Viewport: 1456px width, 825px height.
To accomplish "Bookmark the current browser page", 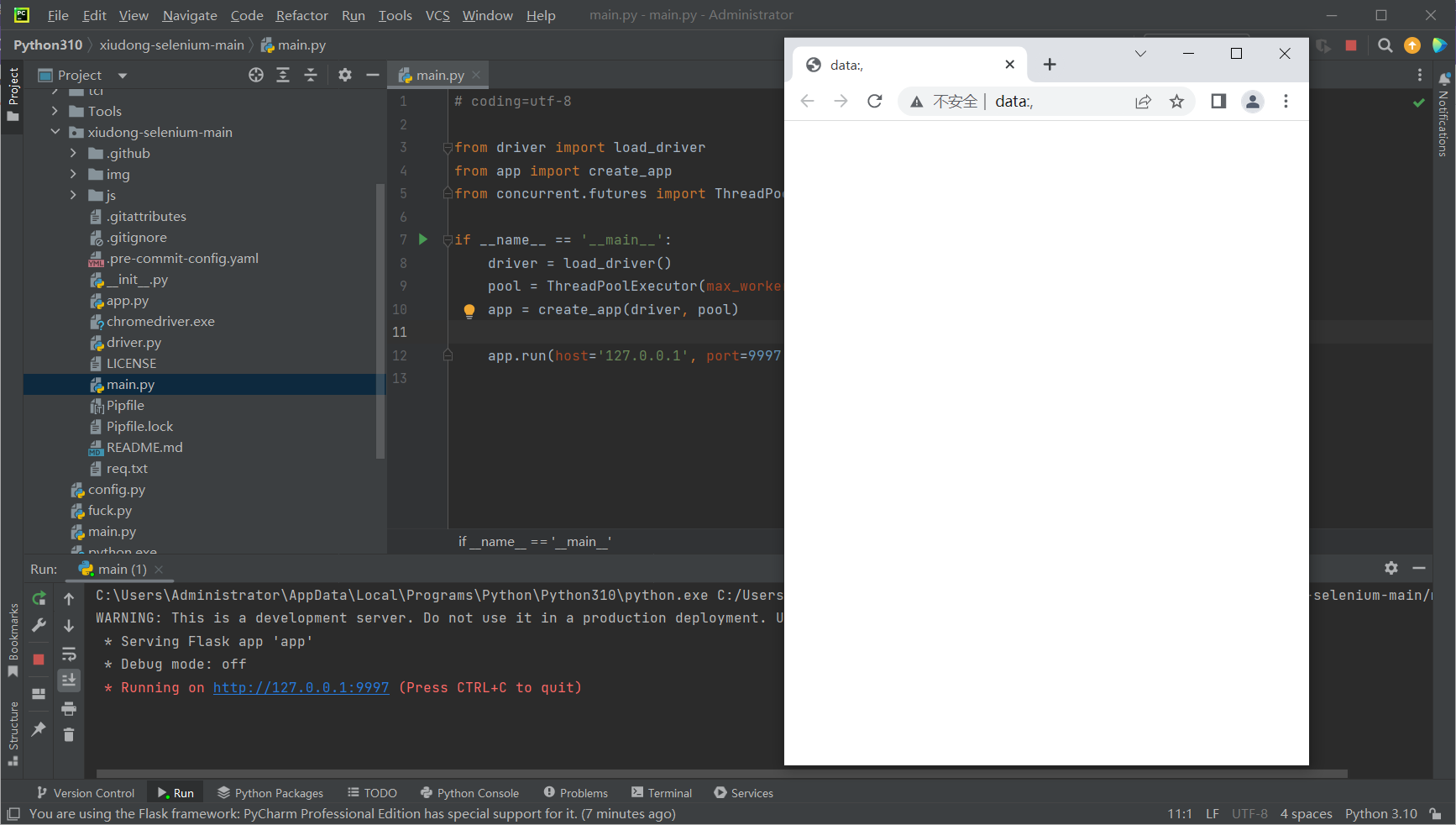I will pyautogui.click(x=1177, y=101).
